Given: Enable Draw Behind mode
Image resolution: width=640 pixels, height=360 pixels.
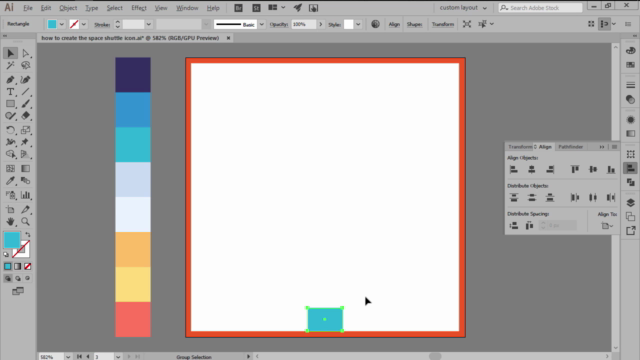Looking at the screenshot, I should [x=18, y=278].
